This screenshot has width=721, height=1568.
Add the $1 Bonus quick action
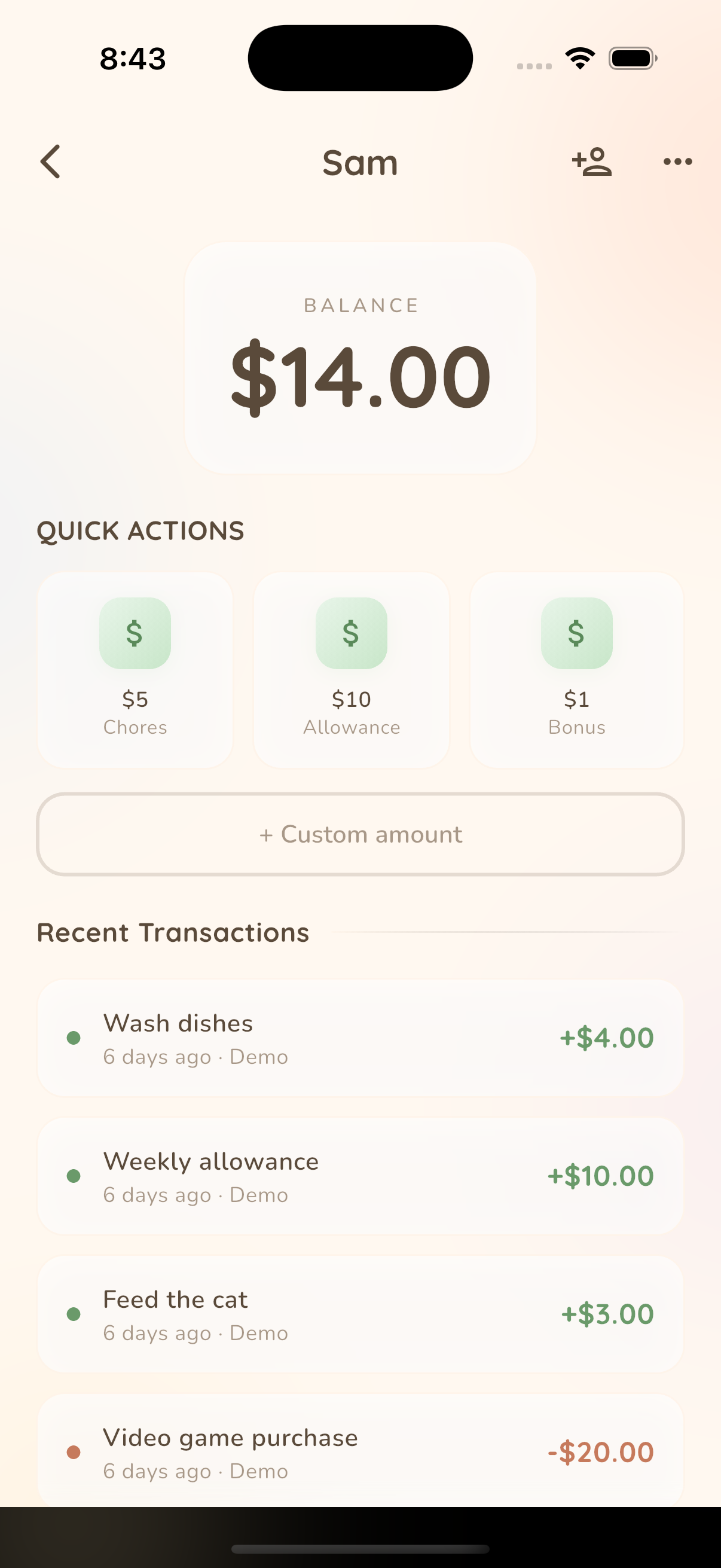pyautogui.click(x=576, y=712)
